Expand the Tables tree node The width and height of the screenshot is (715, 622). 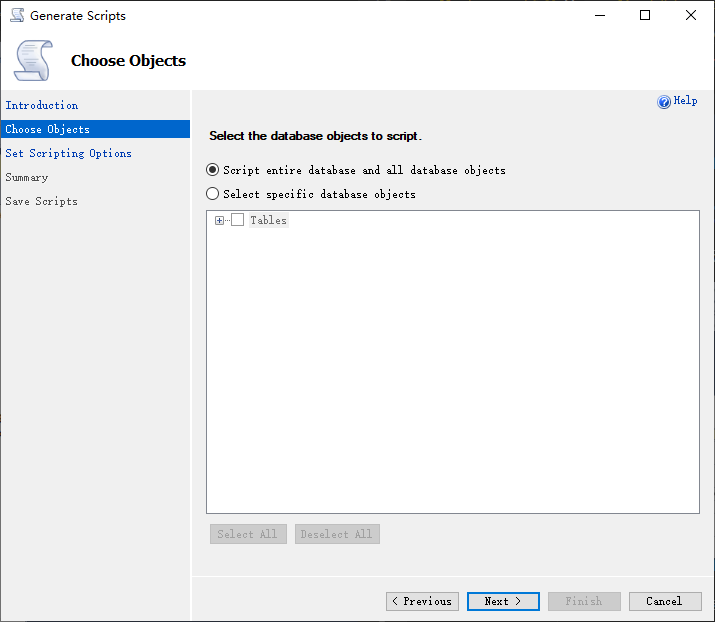pyautogui.click(x=220, y=220)
